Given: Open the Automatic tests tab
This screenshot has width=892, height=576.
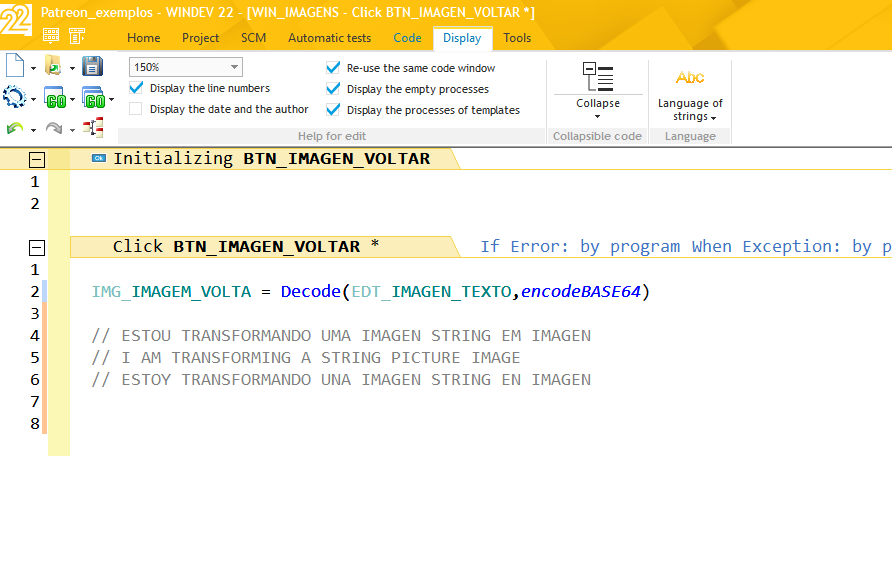Looking at the screenshot, I should point(329,38).
